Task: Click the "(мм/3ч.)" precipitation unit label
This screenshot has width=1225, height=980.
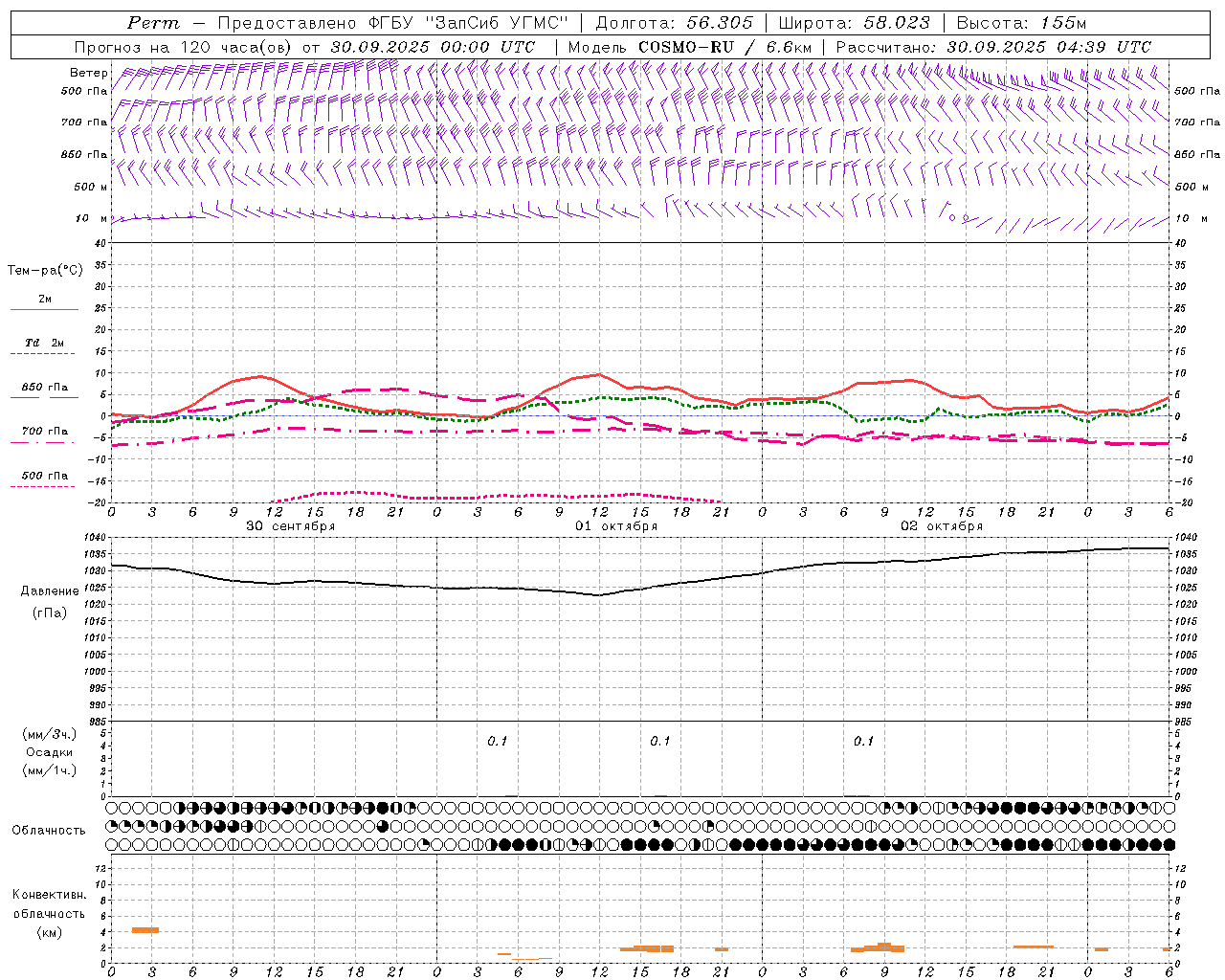Action: pyautogui.click(x=49, y=734)
